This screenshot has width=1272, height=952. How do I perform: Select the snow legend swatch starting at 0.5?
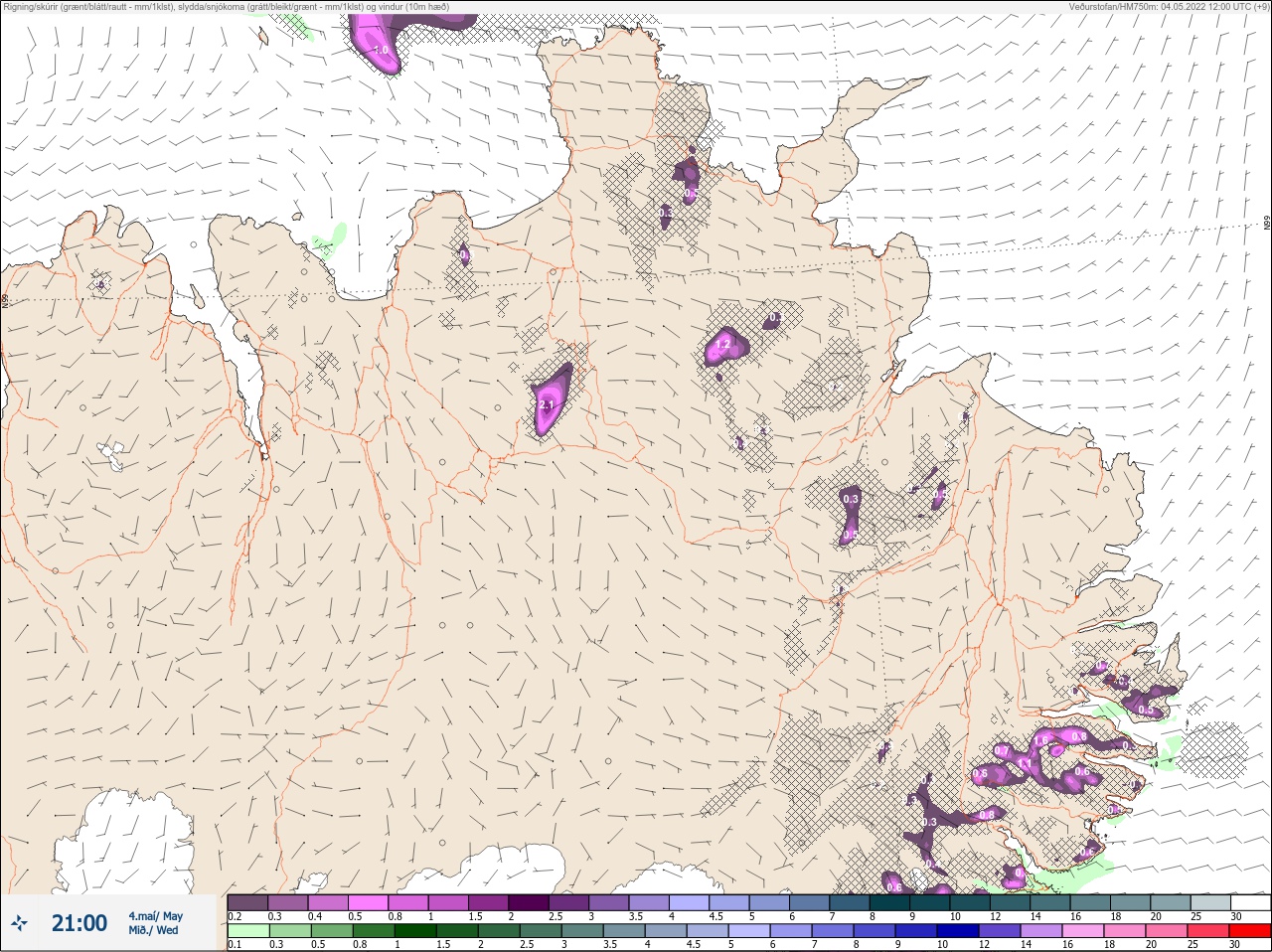tap(368, 902)
